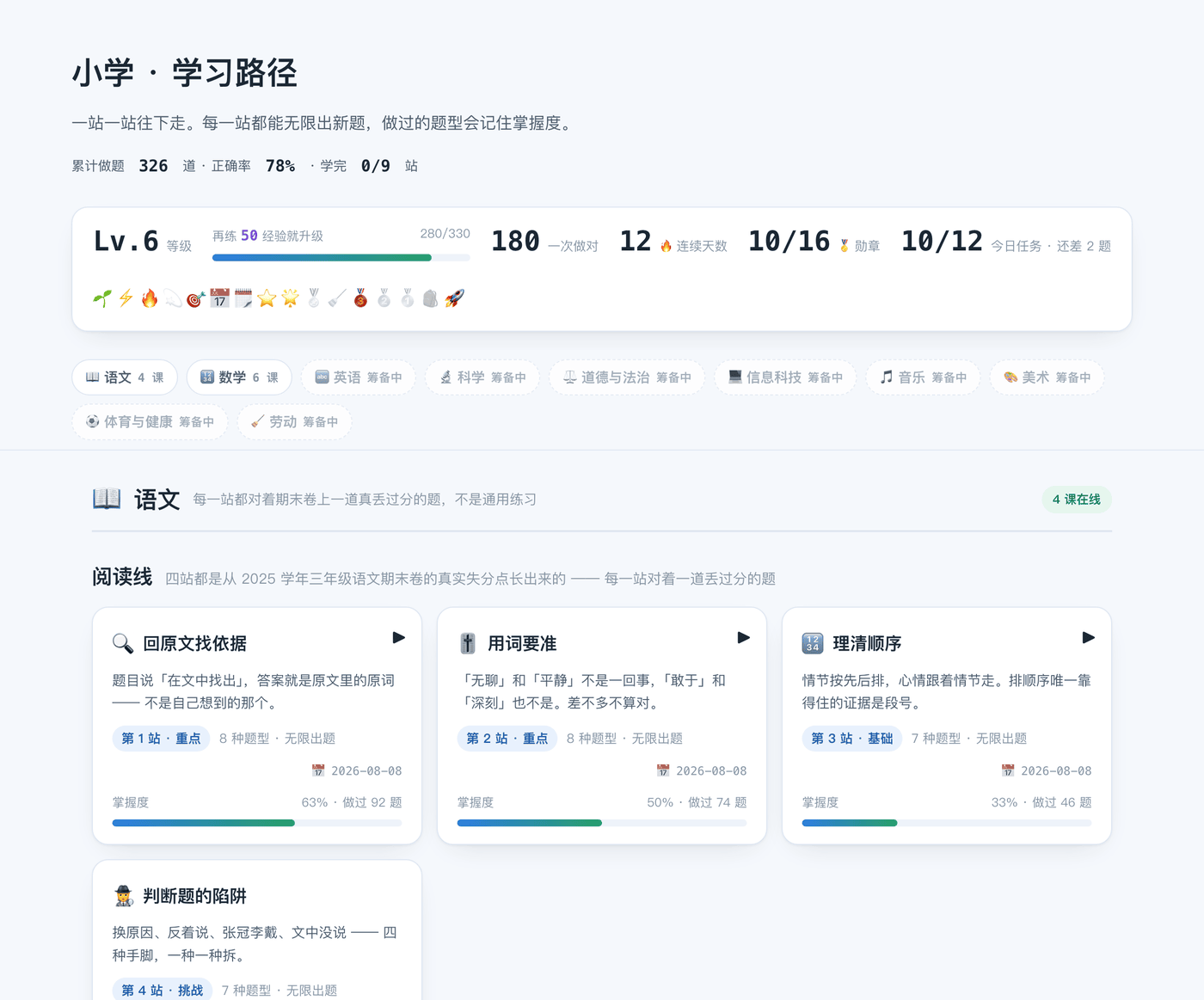Click the fire icon next to 连续天数
This screenshot has height=1000, width=1204.
(666, 246)
